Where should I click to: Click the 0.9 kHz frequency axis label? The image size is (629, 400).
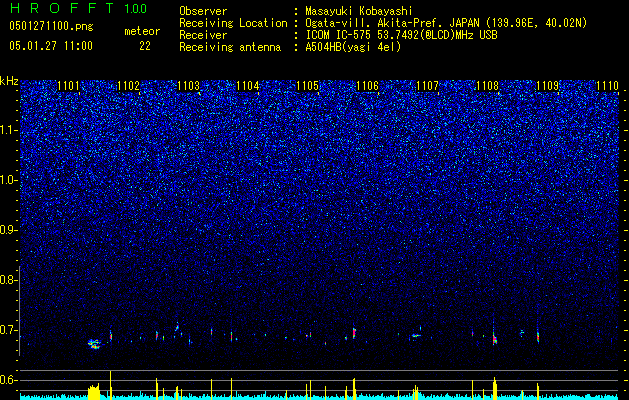(8, 230)
